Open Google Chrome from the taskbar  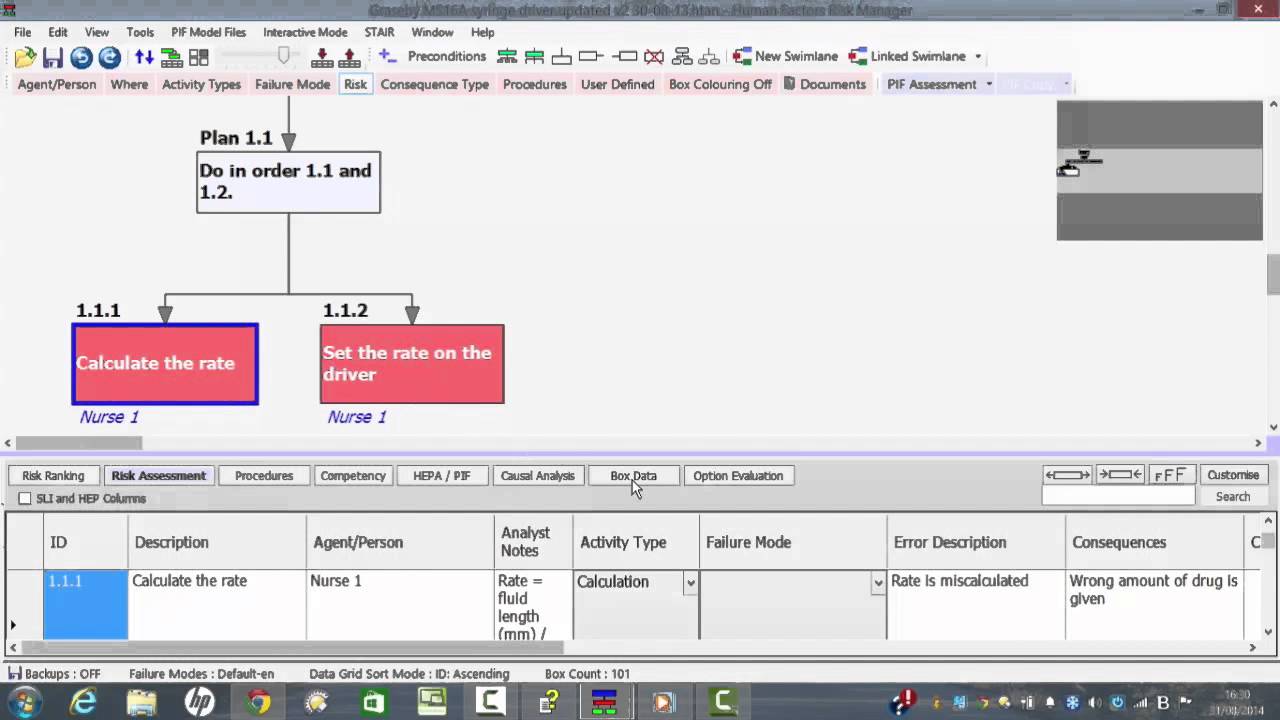coord(259,703)
